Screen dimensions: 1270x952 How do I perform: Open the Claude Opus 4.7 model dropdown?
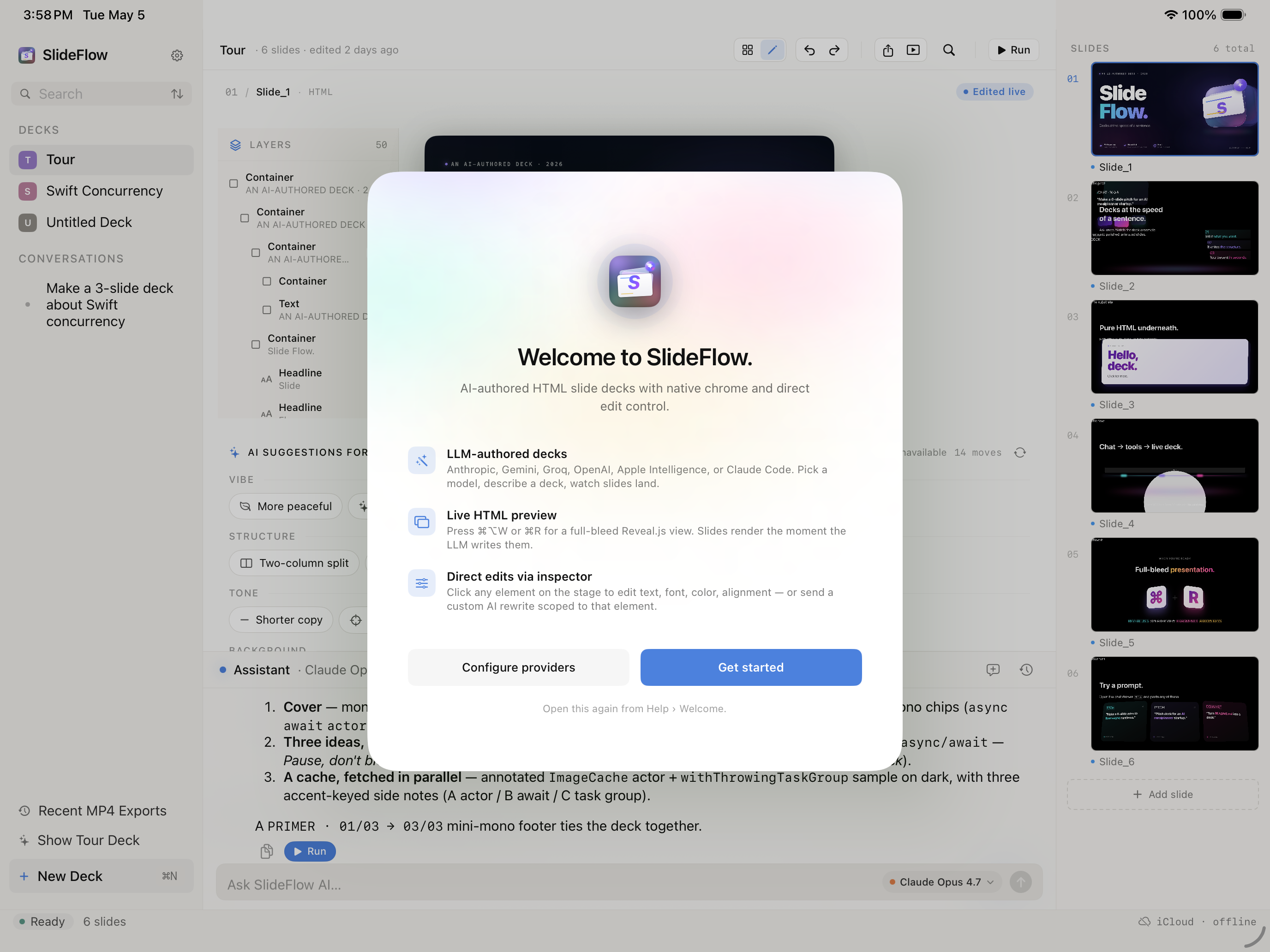tap(941, 882)
